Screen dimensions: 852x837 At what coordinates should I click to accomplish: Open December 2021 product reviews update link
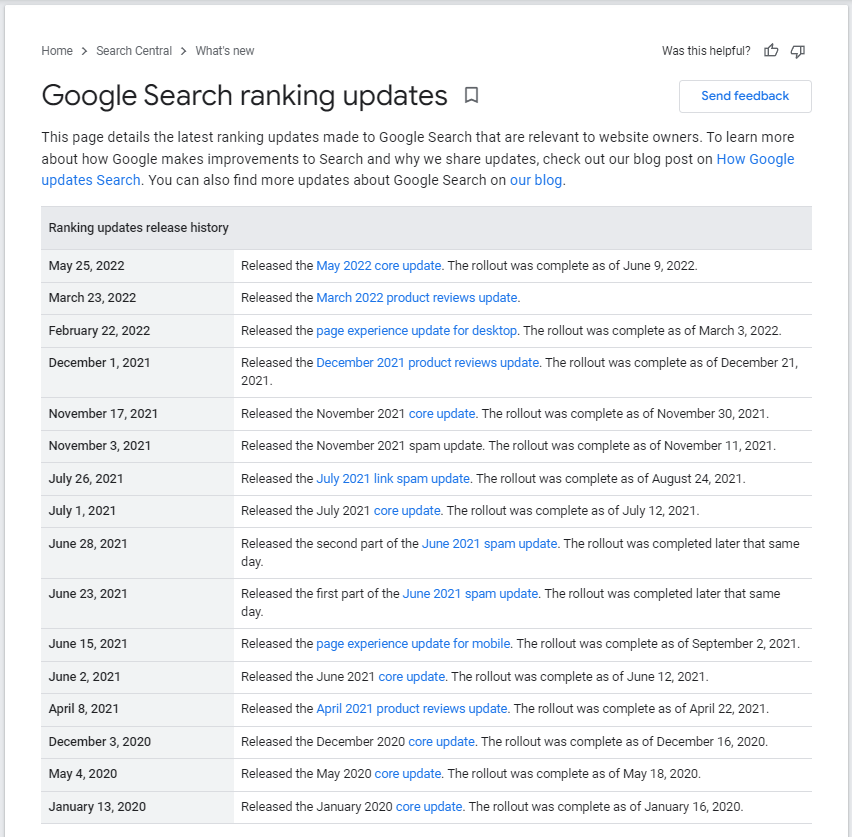click(428, 363)
